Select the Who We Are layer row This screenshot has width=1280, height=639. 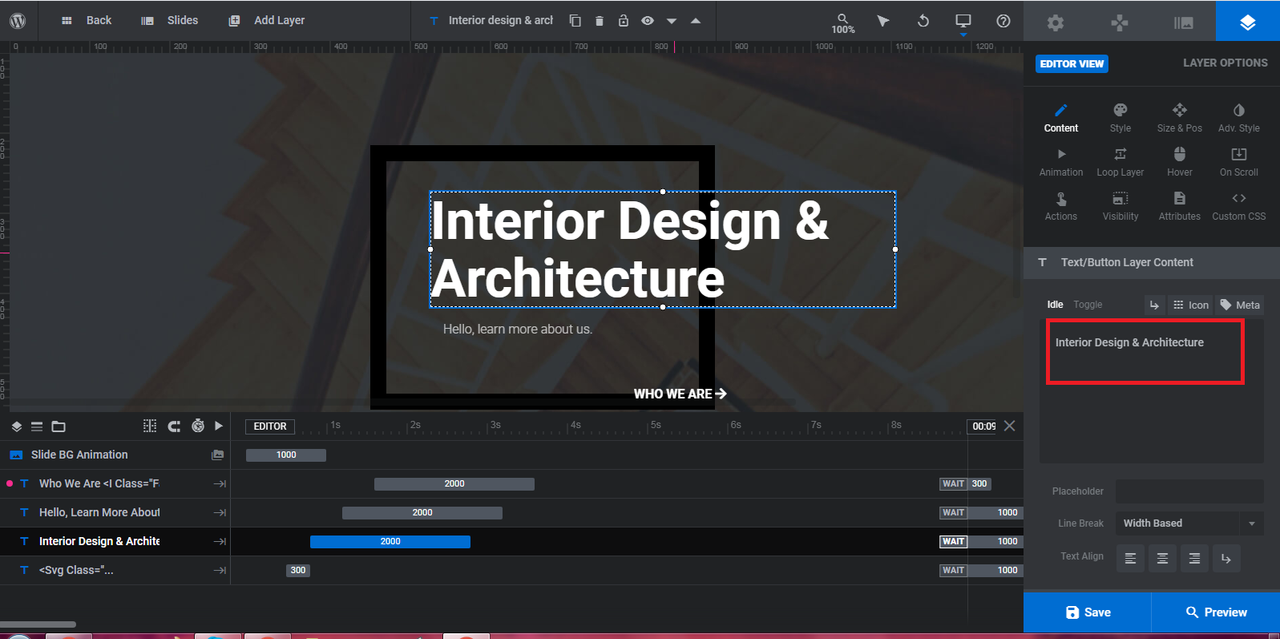coord(115,484)
